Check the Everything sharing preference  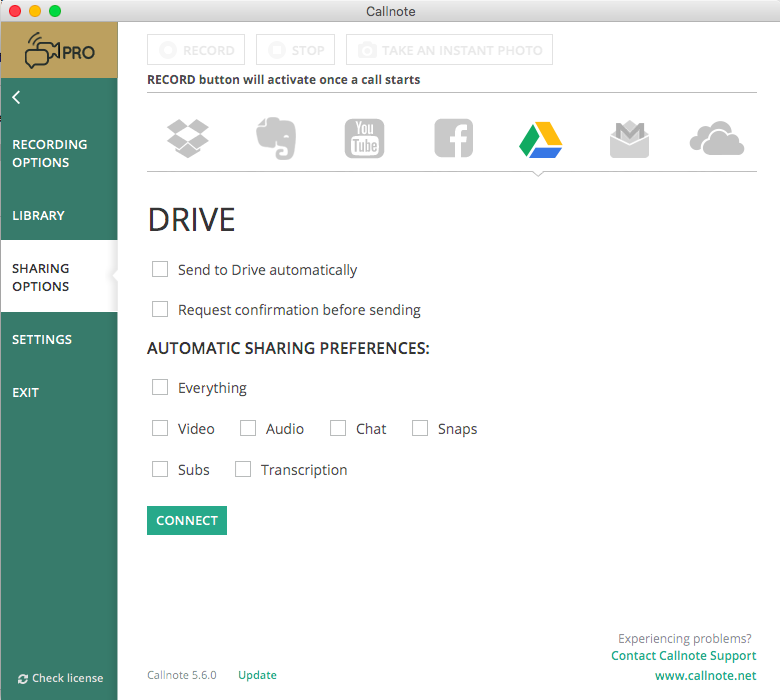coord(160,387)
